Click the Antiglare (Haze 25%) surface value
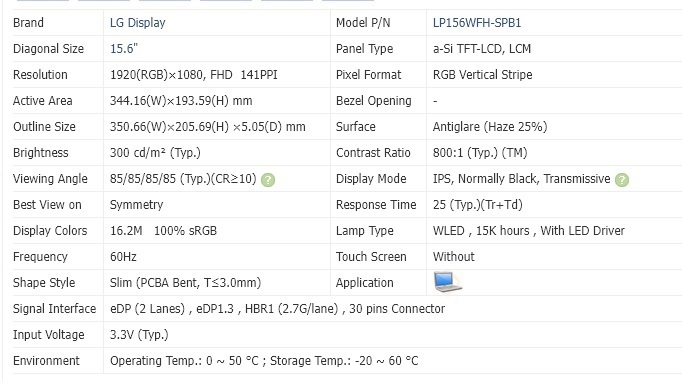This screenshot has width=682, height=389. (x=490, y=127)
